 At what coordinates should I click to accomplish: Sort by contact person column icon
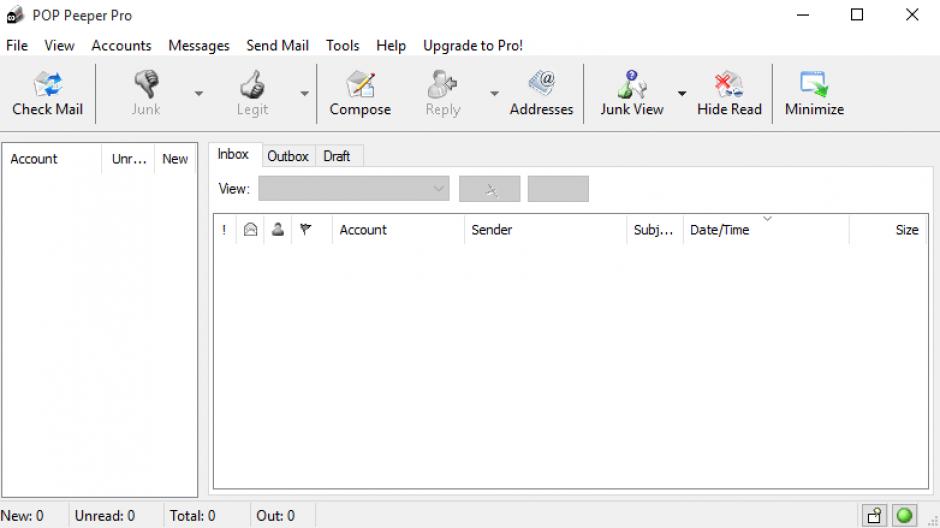coord(278,230)
